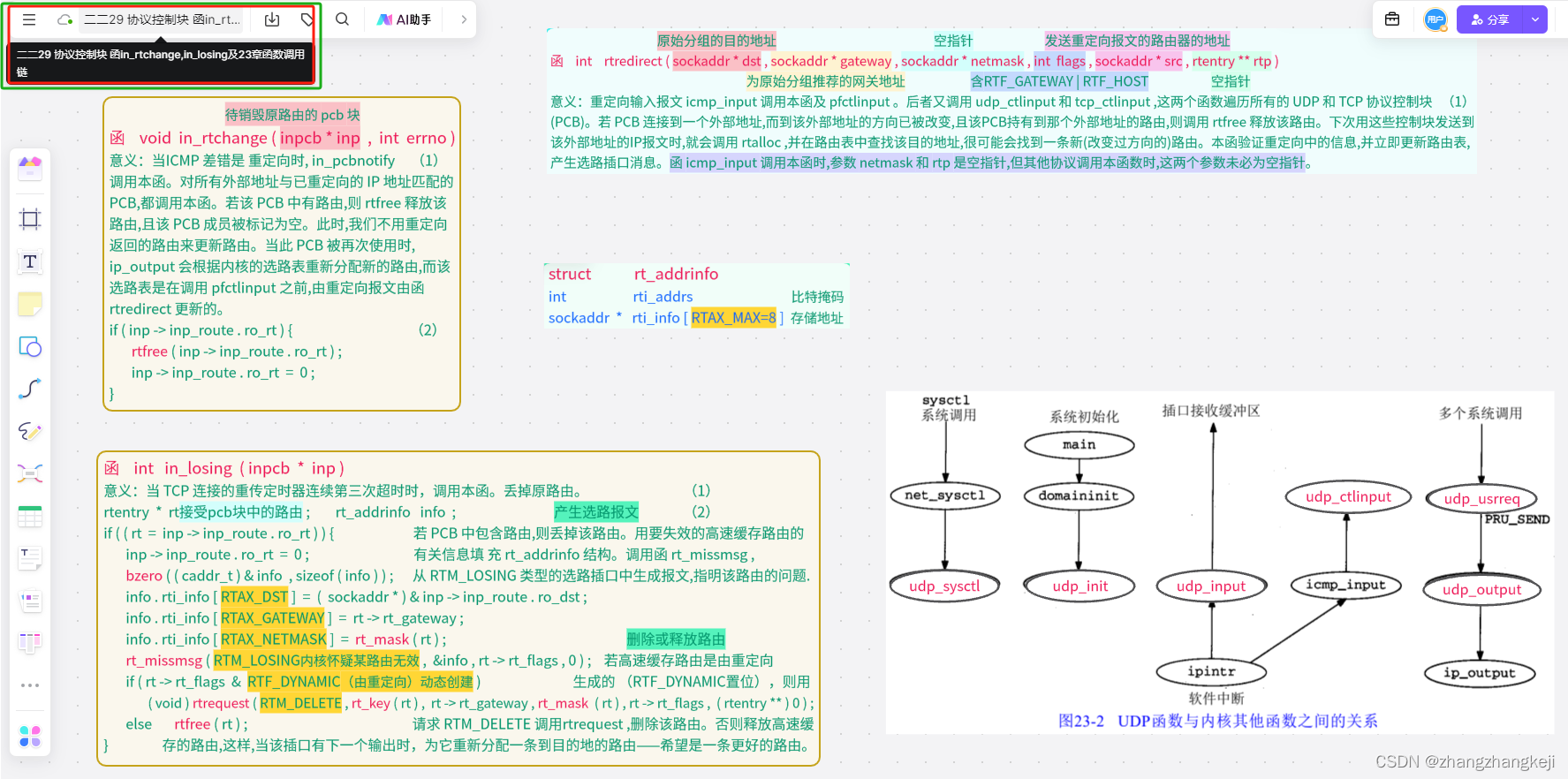
Task: Click the highlighted 'RTM_DELETE' text
Action: [300, 703]
